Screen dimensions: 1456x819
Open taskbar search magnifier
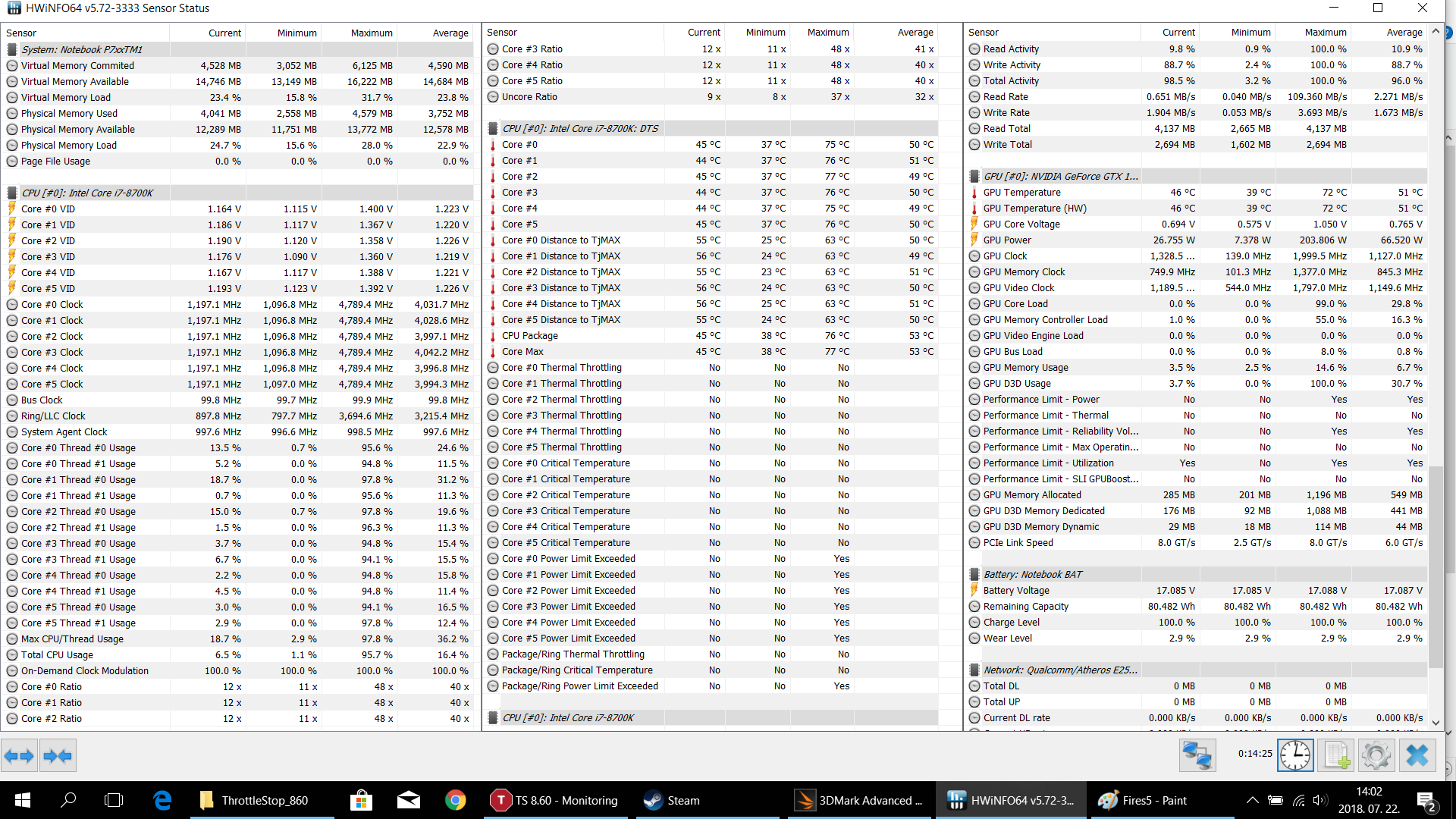click(x=68, y=800)
